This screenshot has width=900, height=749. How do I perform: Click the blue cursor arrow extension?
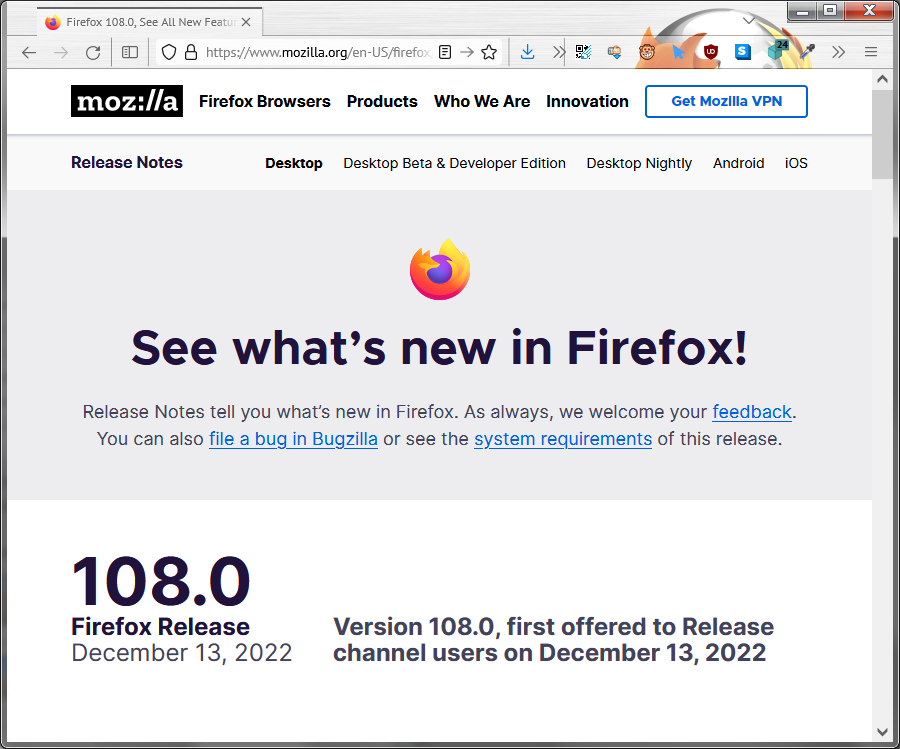pyautogui.click(x=678, y=53)
